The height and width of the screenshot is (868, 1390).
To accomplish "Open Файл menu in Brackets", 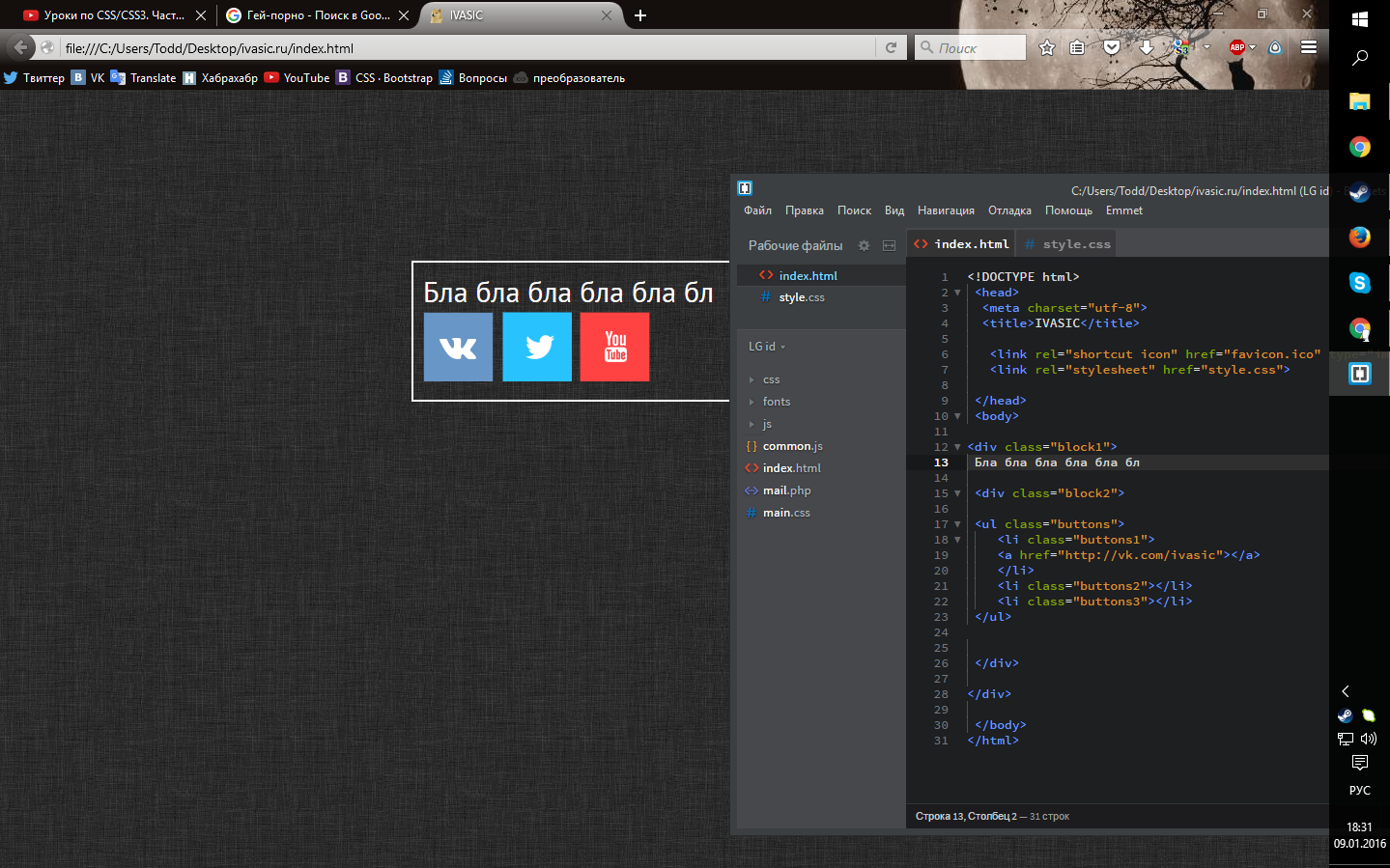I will point(757,210).
